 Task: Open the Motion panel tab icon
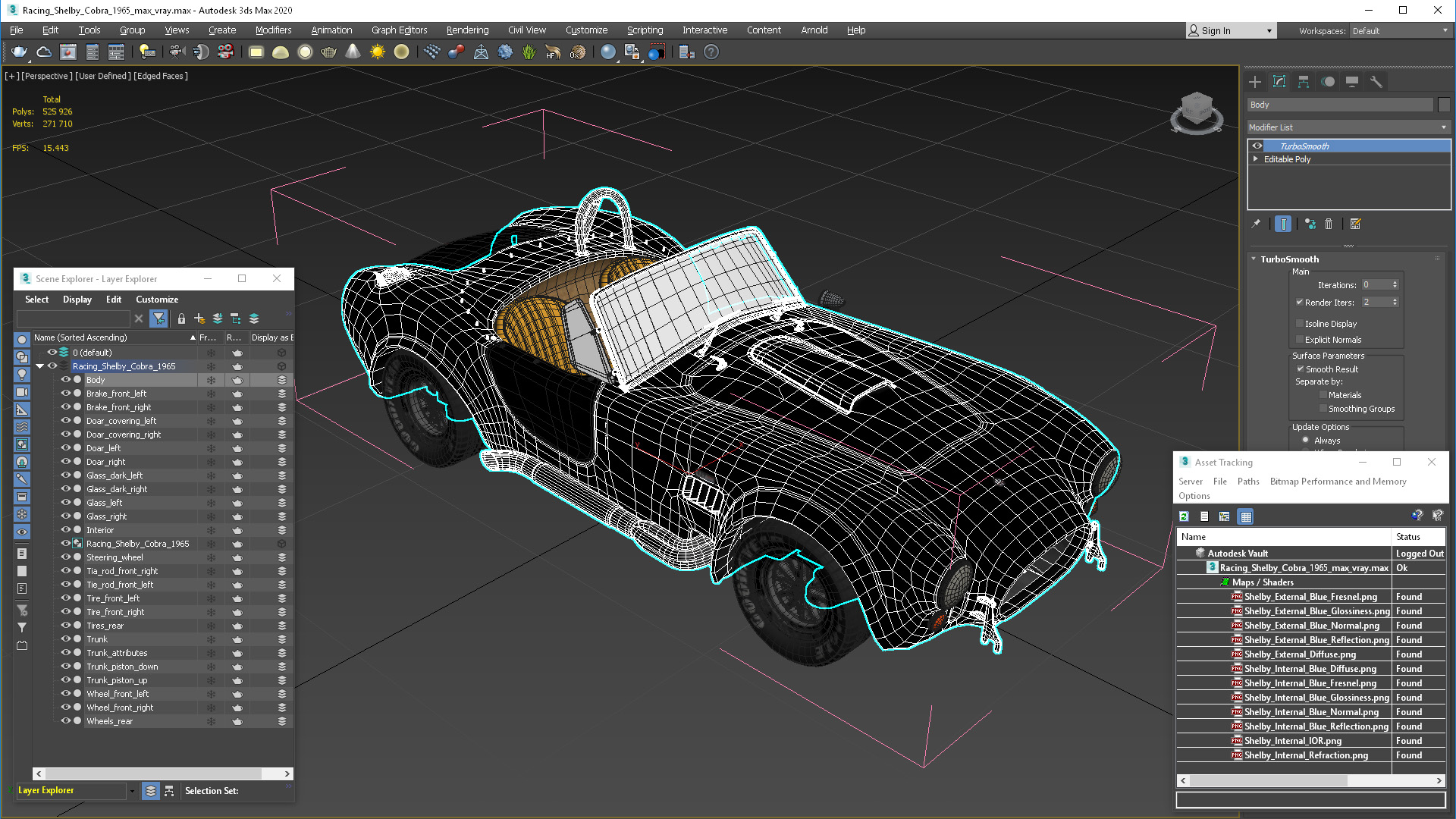(1328, 82)
